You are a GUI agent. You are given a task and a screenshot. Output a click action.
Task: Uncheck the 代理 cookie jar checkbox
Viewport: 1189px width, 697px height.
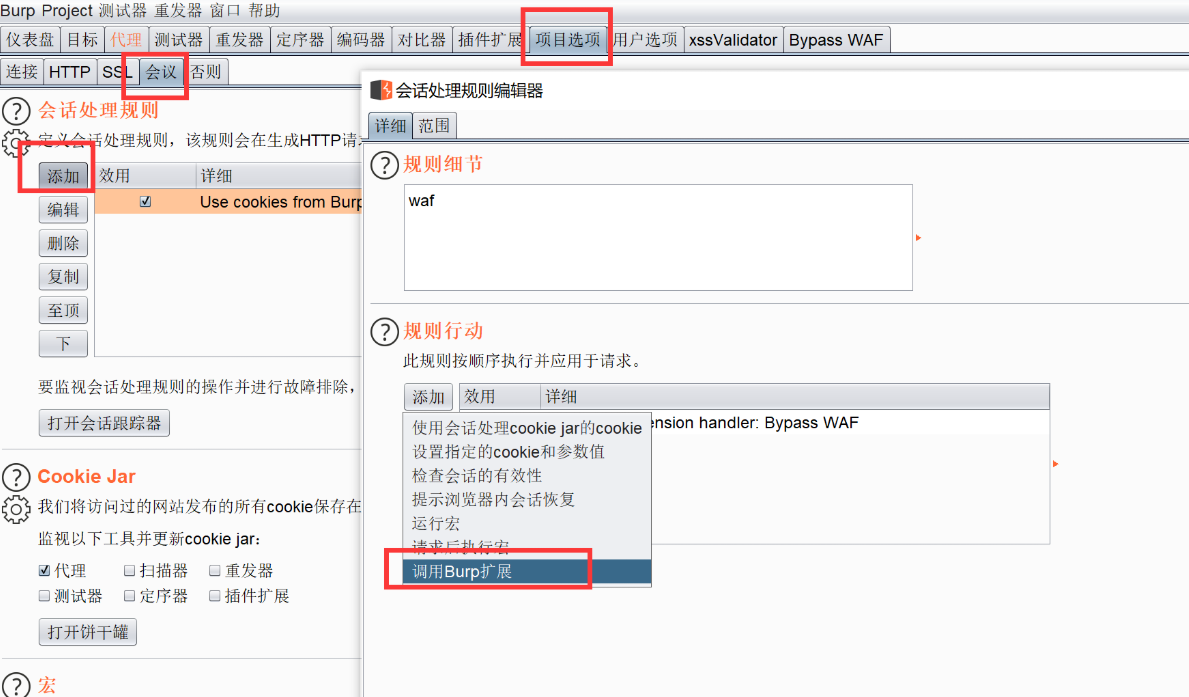pyautogui.click(x=45, y=570)
